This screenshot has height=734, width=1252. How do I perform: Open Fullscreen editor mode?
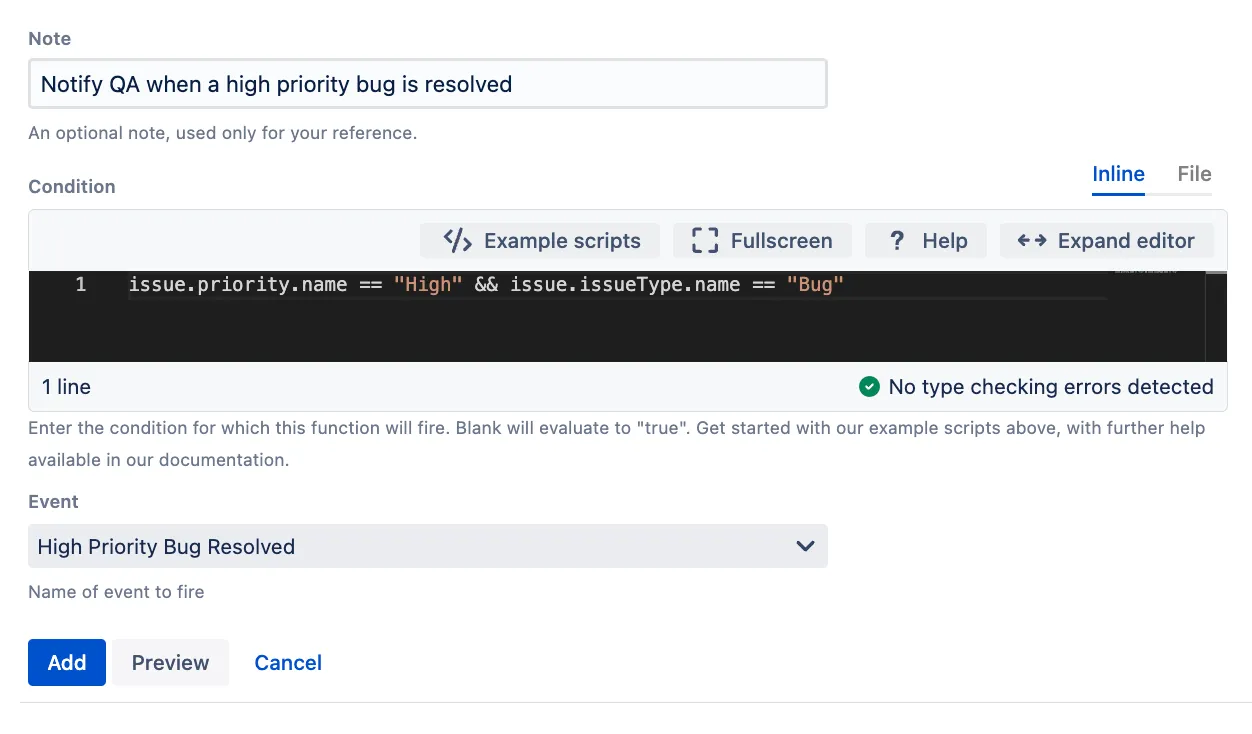(762, 241)
